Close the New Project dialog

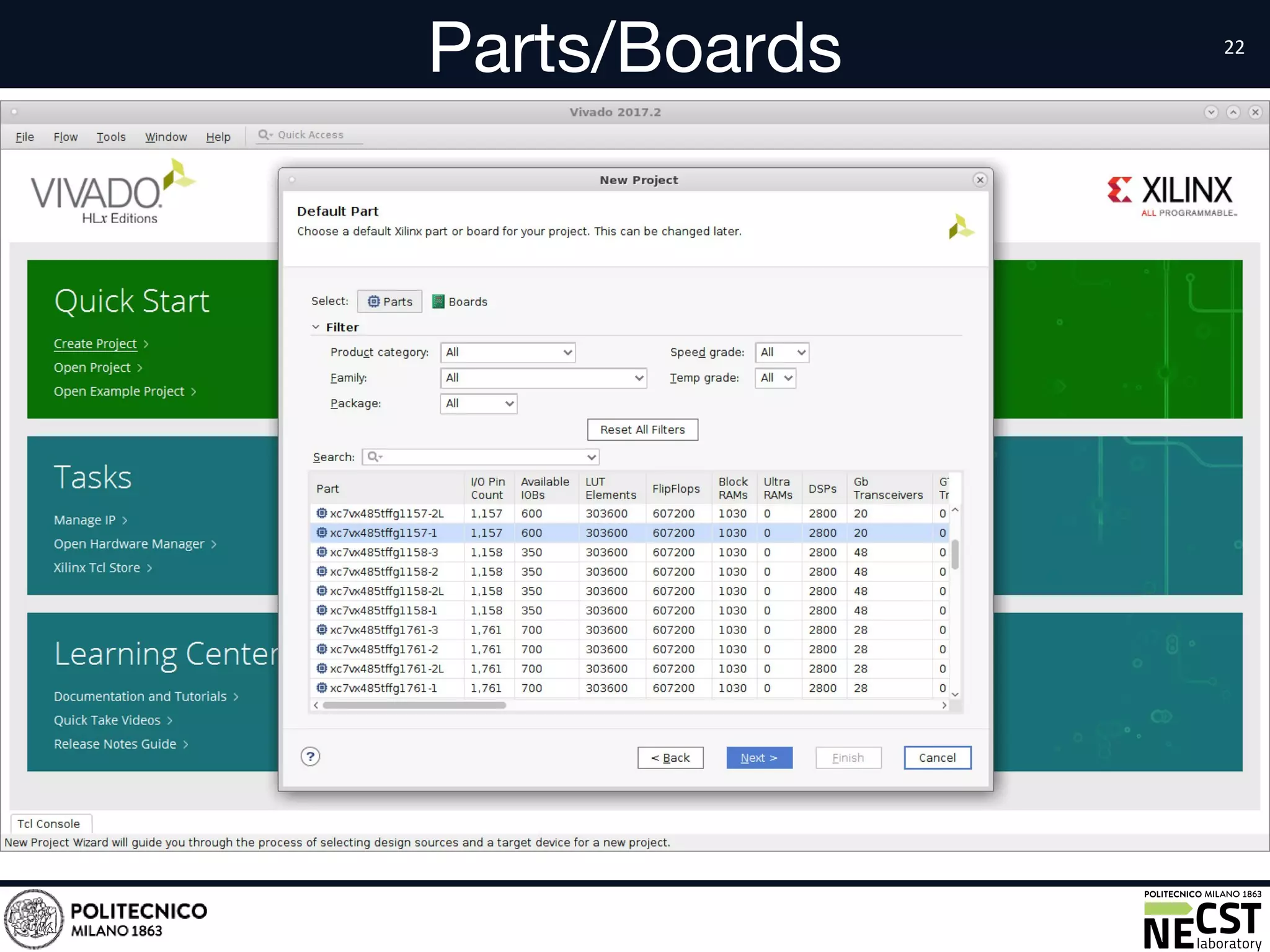(x=980, y=180)
